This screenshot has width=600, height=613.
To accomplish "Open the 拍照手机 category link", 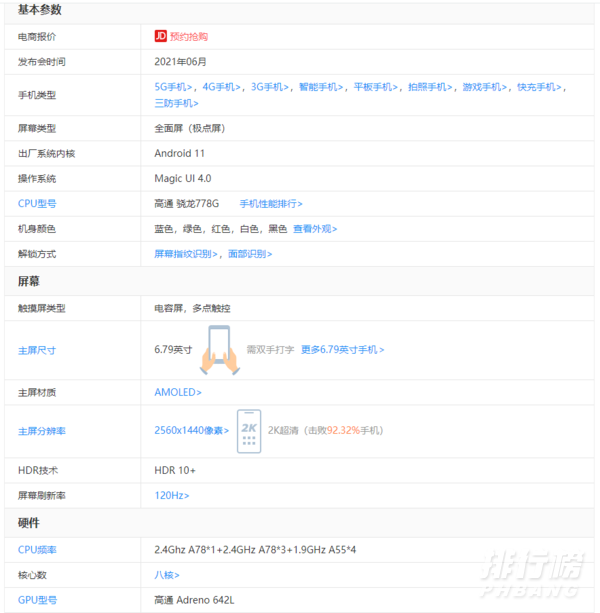I will coord(430,87).
